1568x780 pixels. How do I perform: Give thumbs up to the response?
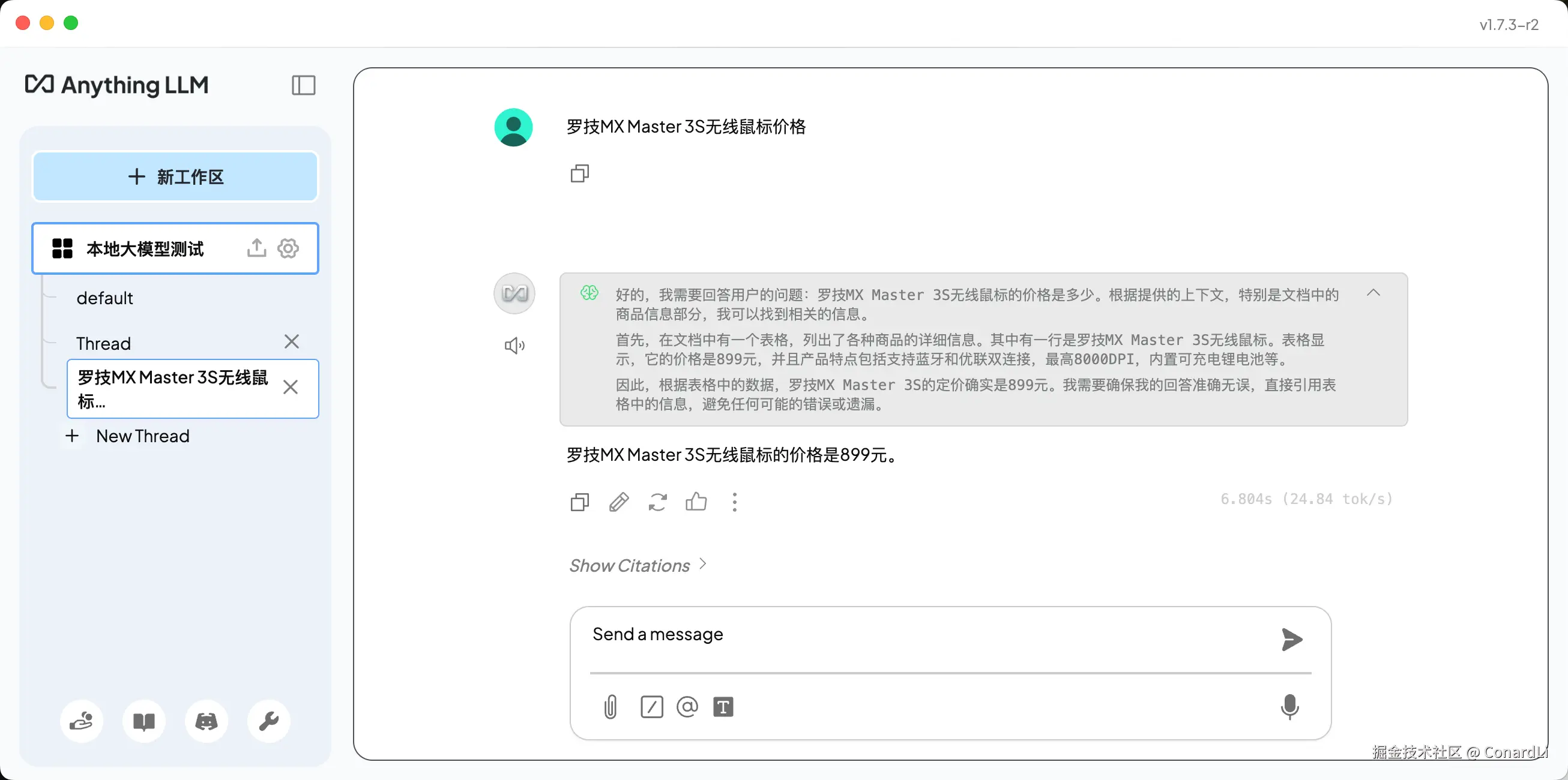click(696, 502)
